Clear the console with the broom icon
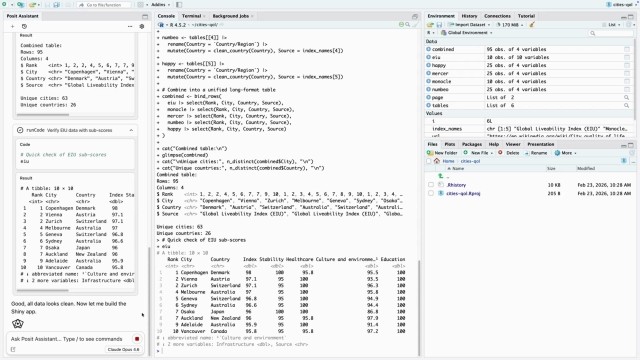 (415, 25)
